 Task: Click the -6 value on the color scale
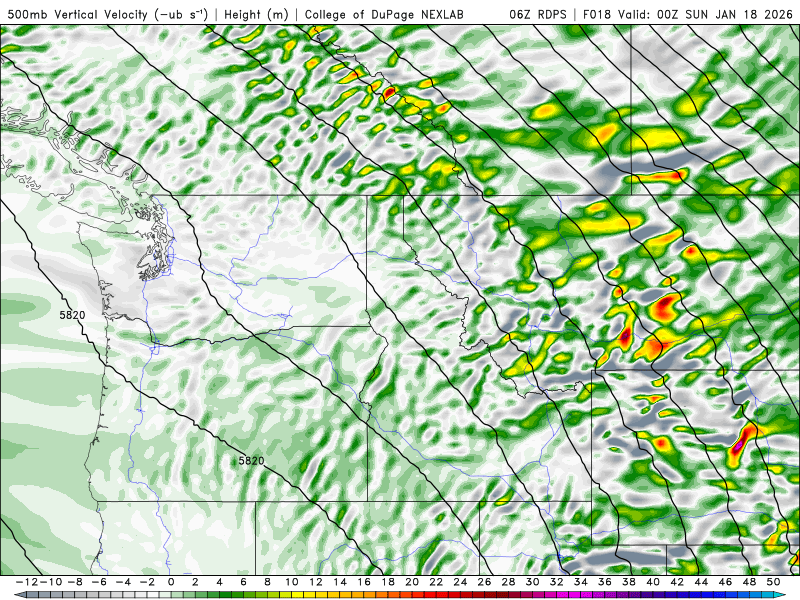98,582
